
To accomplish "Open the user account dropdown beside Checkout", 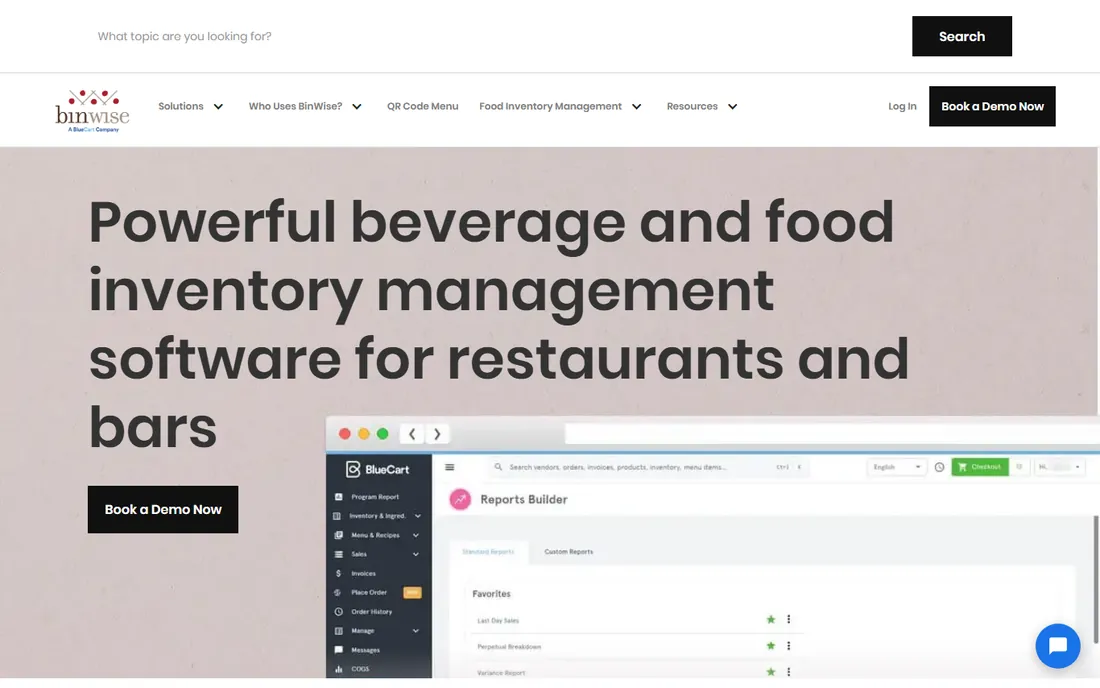I will [x=1059, y=467].
